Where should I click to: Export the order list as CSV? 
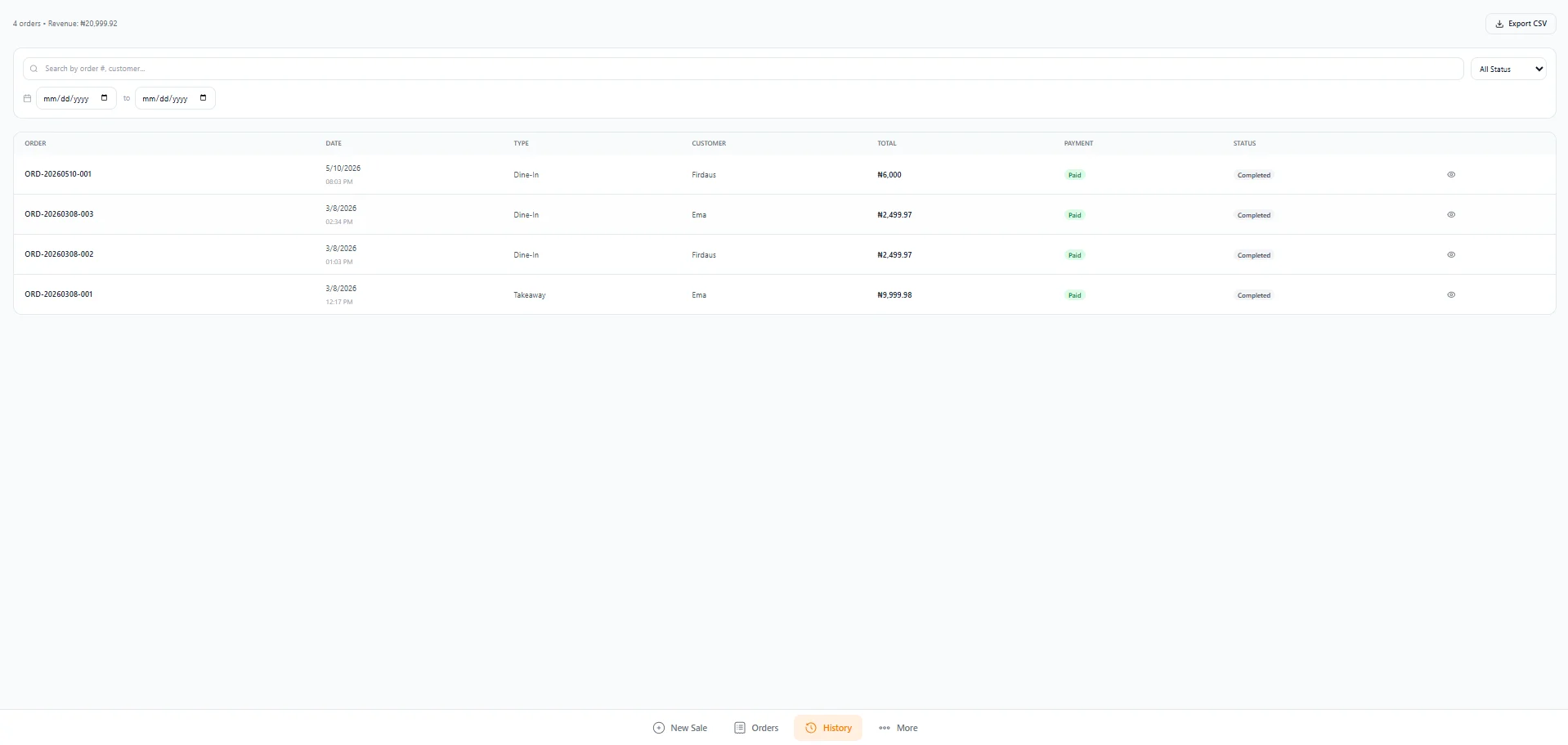[x=1521, y=24]
